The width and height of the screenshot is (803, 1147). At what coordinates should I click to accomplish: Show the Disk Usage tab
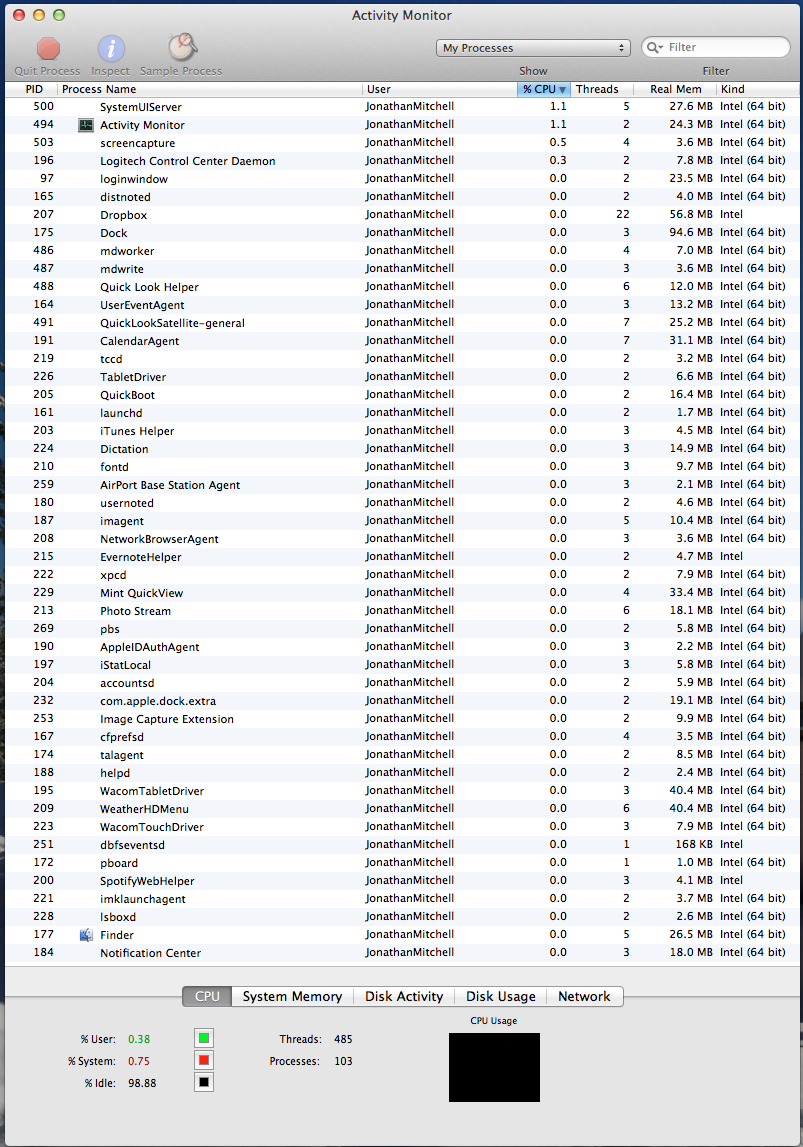point(501,996)
